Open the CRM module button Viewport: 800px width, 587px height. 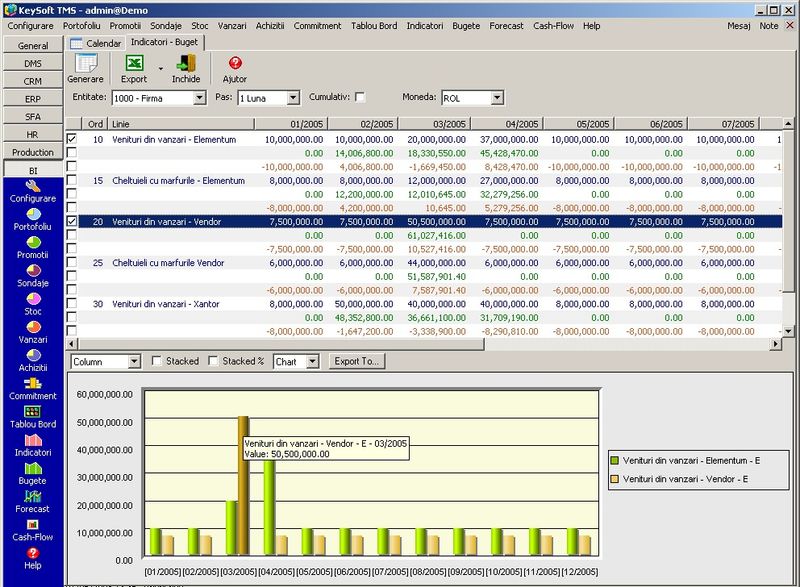coord(33,81)
